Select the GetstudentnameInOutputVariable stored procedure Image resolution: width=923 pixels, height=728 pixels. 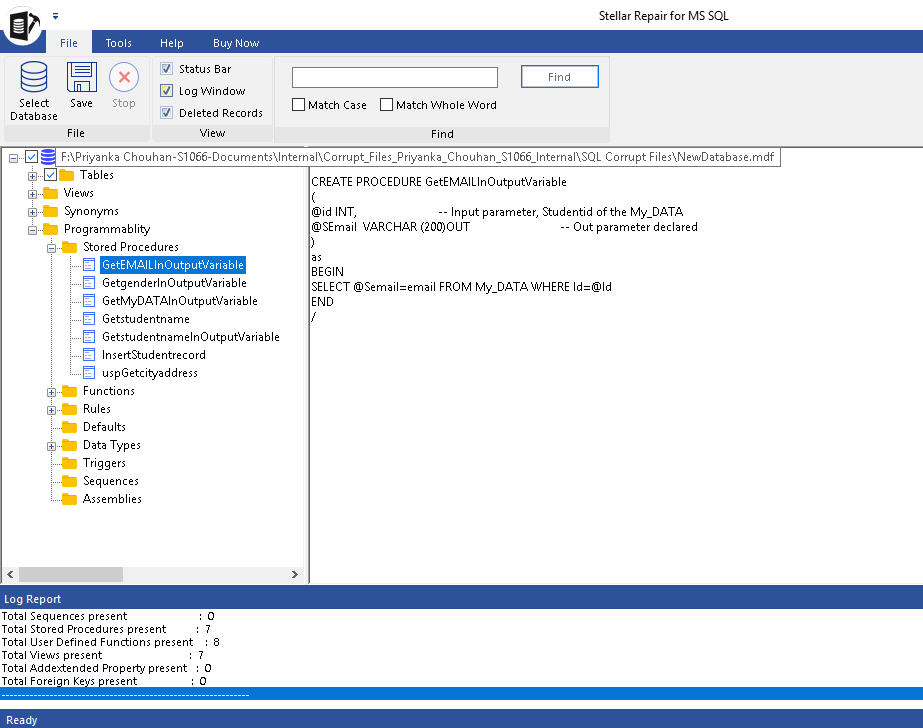(x=191, y=337)
